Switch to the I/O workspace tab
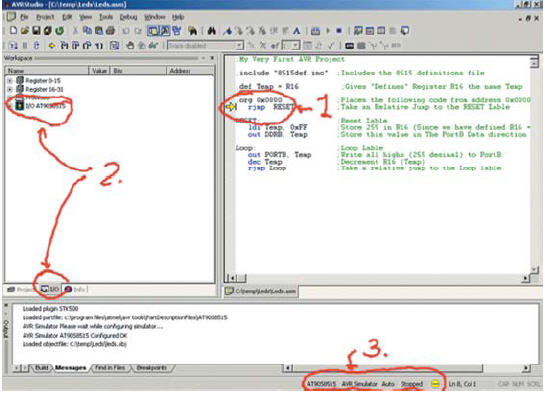545x394 pixels. pos(49,289)
